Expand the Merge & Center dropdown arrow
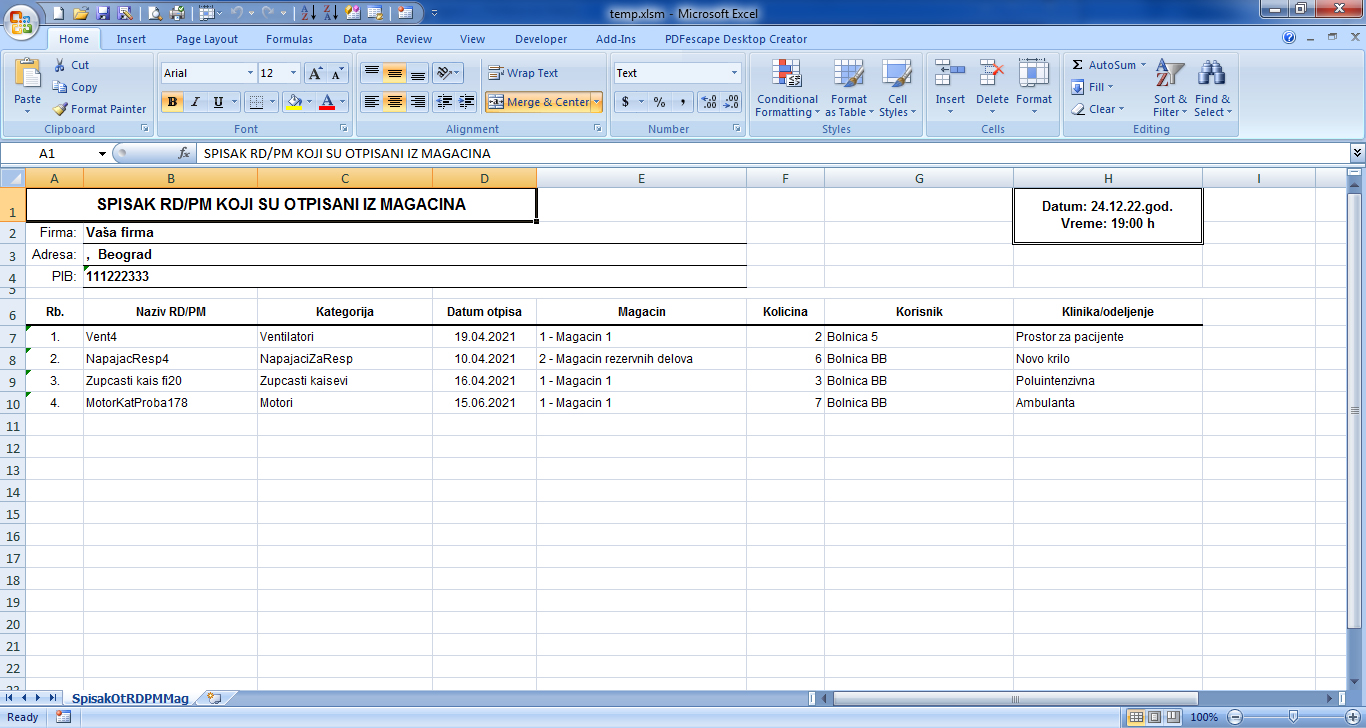The width and height of the screenshot is (1366, 728). (x=597, y=102)
